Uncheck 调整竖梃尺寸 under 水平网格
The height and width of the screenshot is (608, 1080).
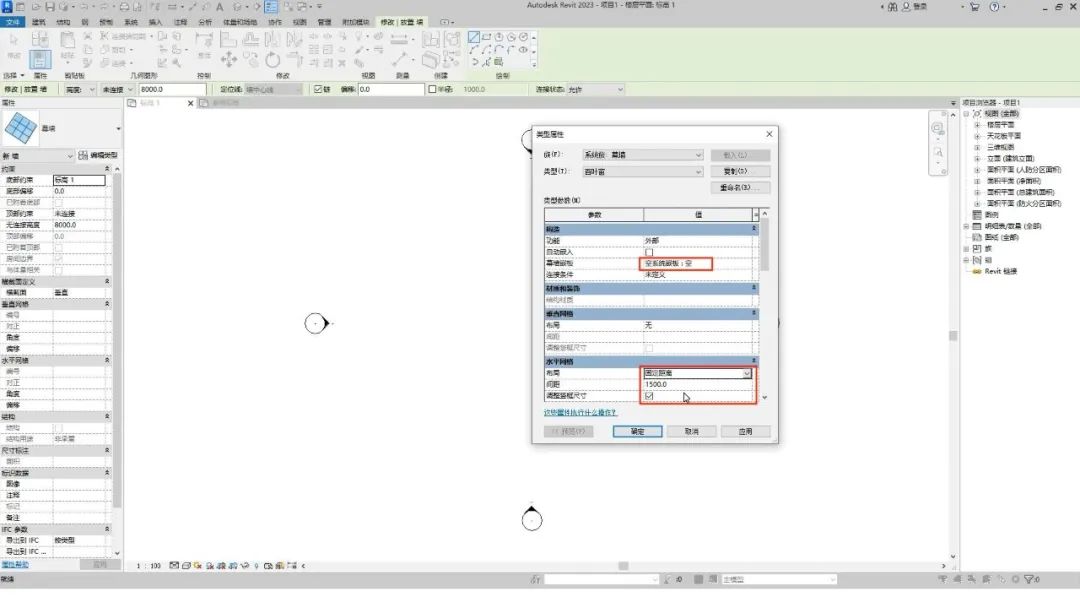point(649,396)
